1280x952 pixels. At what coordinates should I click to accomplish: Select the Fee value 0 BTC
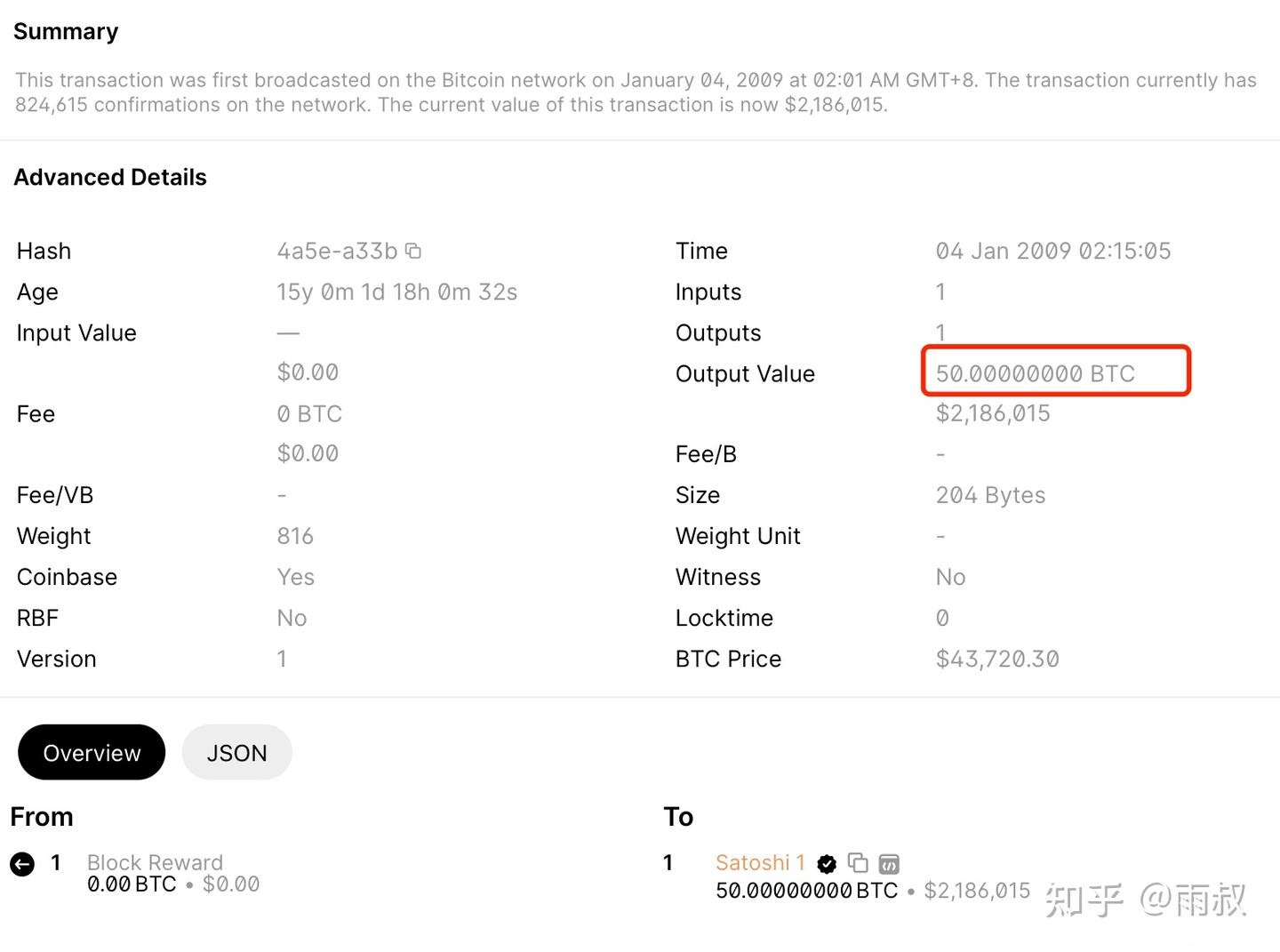tap(309, 413)
